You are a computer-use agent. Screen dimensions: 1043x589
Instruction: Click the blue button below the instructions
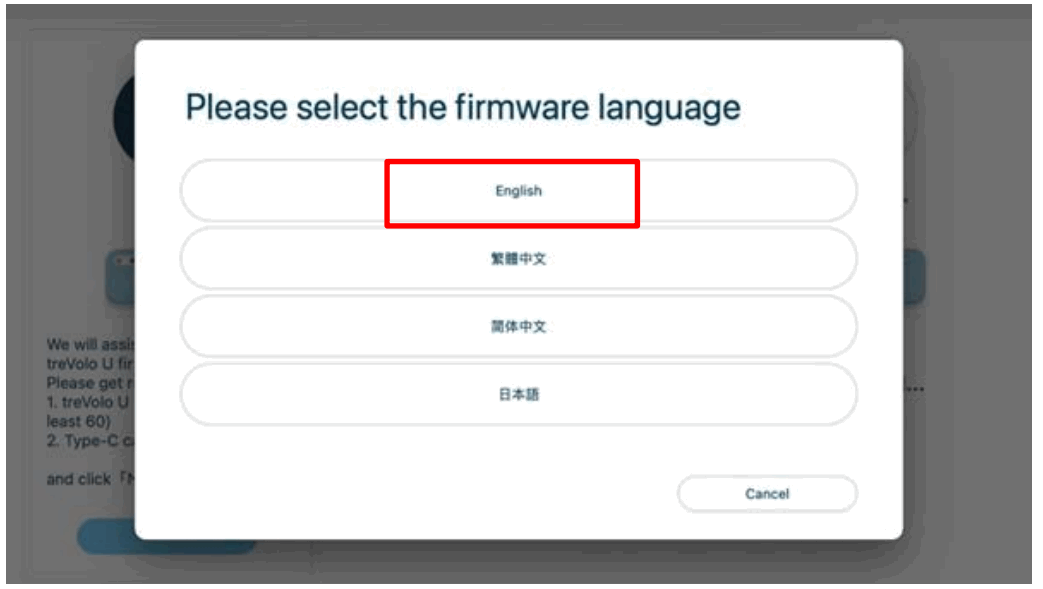(112, 535)
